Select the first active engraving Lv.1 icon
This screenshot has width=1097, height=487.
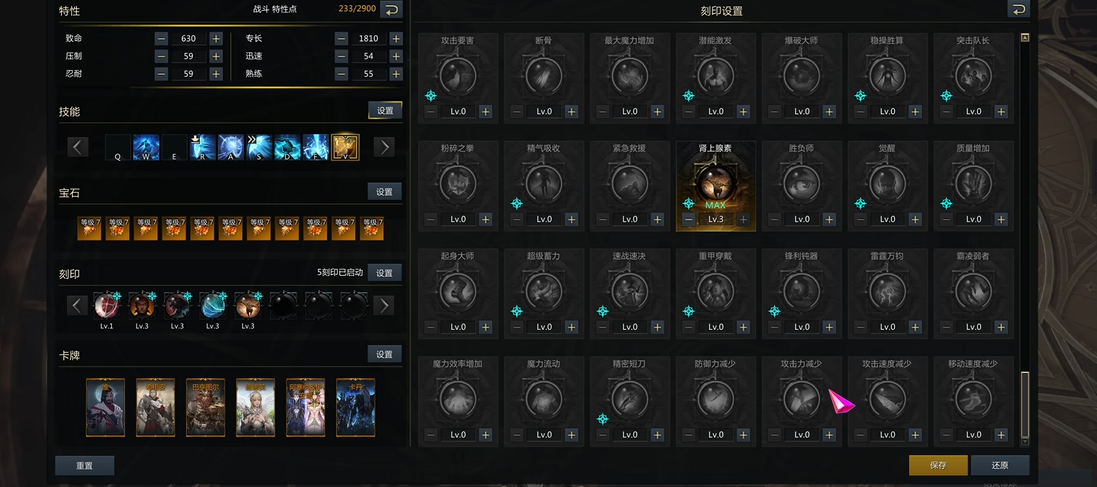[x=107, y=304]
